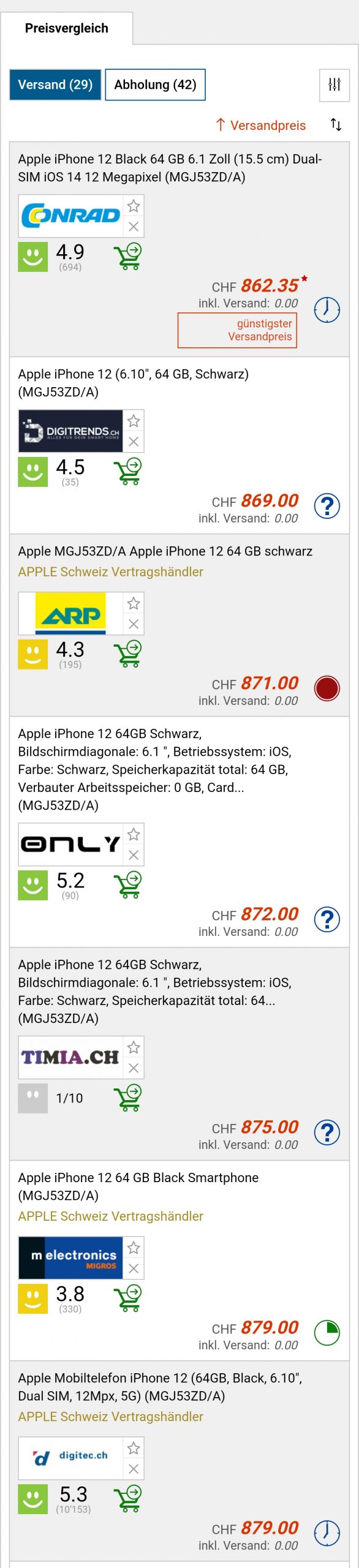Image resolution: width=359 pixels, height=1568 pixels.
Task: Select the Preisvergleich tab
Action: click(x=67, y=28)
